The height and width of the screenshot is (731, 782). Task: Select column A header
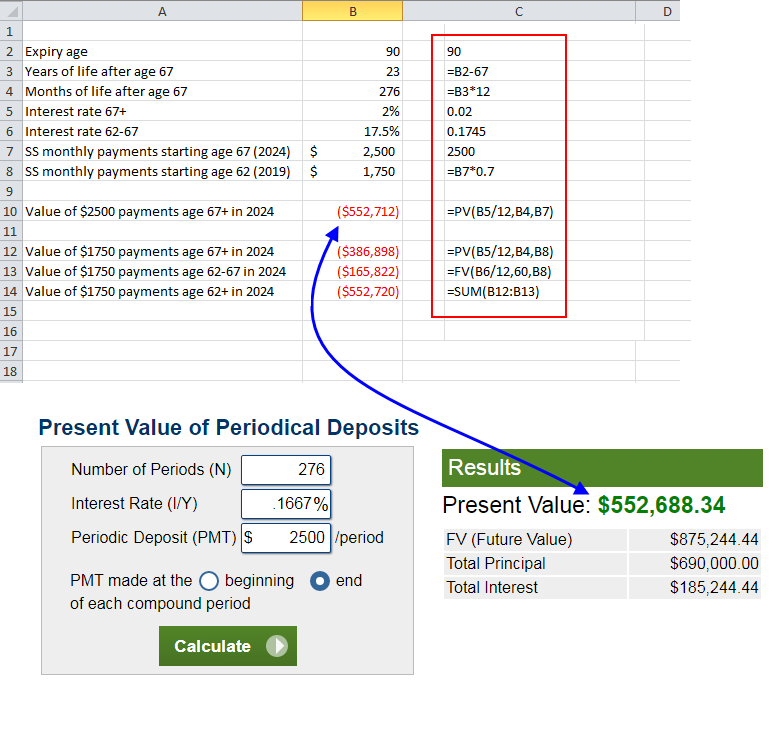162,10
